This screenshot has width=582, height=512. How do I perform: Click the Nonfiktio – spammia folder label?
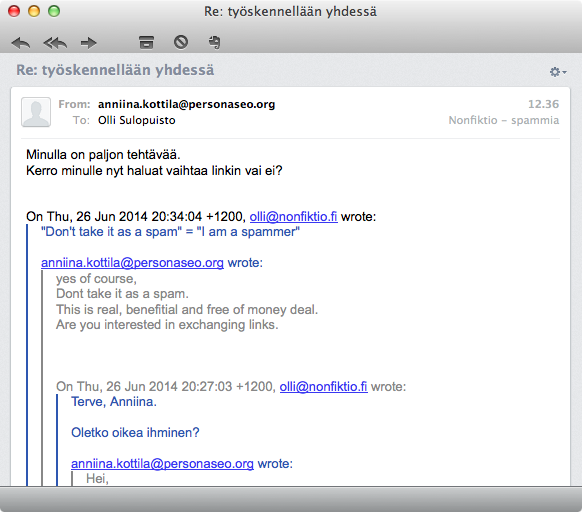(504, 120)
